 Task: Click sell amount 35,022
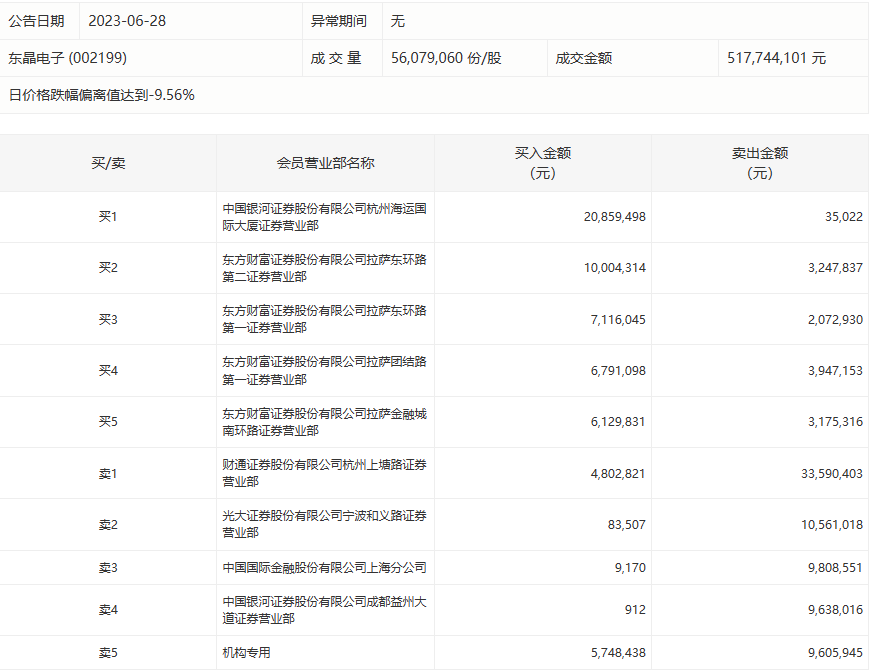[x=843, y=217]
